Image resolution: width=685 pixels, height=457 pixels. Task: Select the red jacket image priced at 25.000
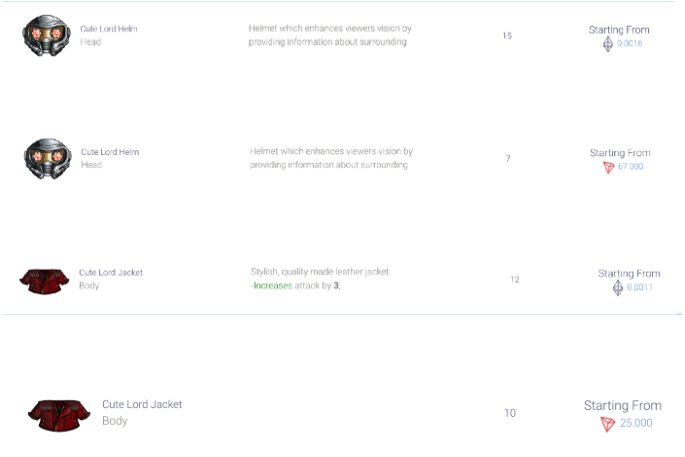pos(59,413)
